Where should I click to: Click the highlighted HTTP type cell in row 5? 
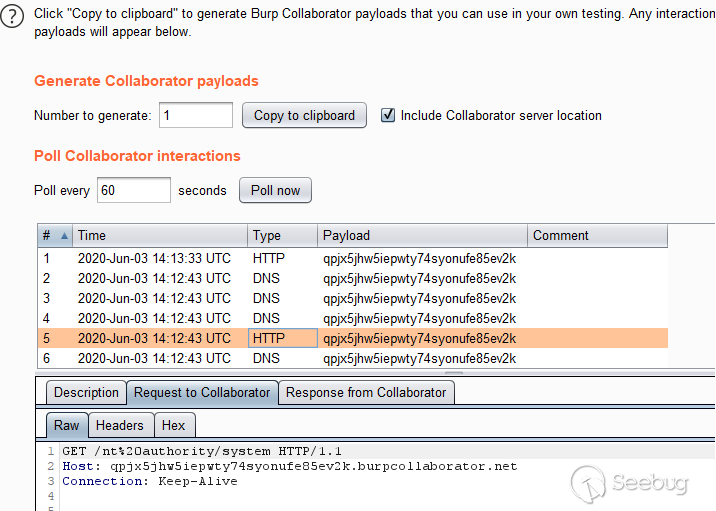[x=283, y=338]
